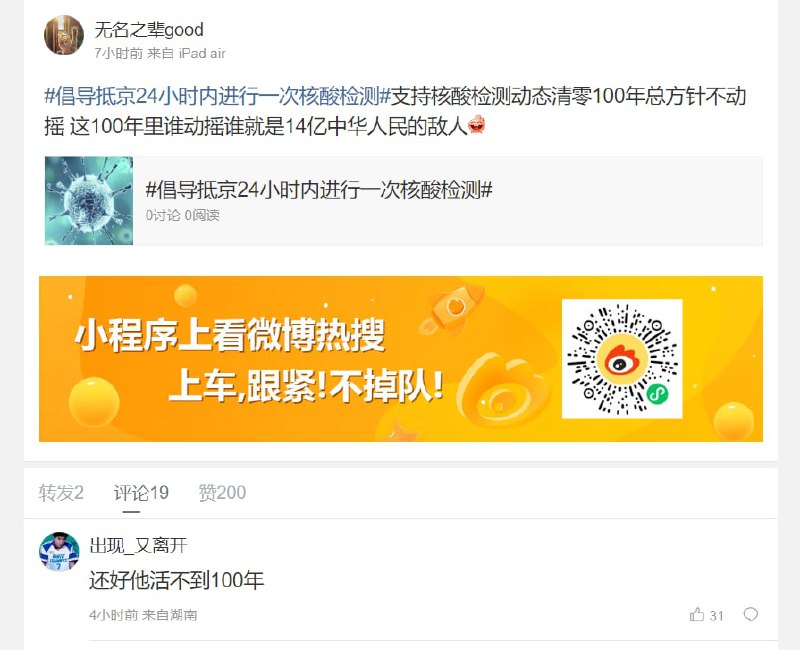800x650 pixels.
Task: Open the 赞200 likes tab
Action: tap(222, 493)
